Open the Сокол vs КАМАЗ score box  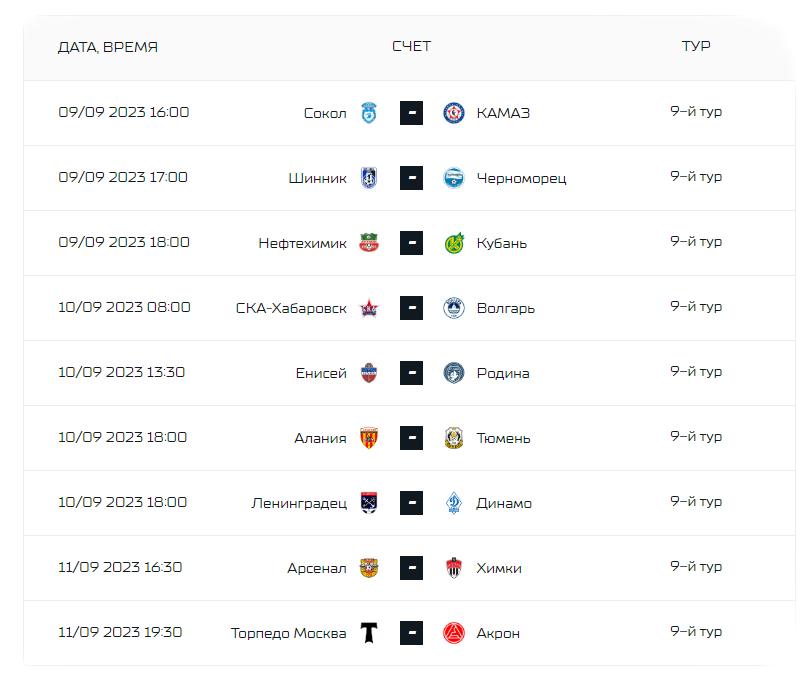pos(411,113)
